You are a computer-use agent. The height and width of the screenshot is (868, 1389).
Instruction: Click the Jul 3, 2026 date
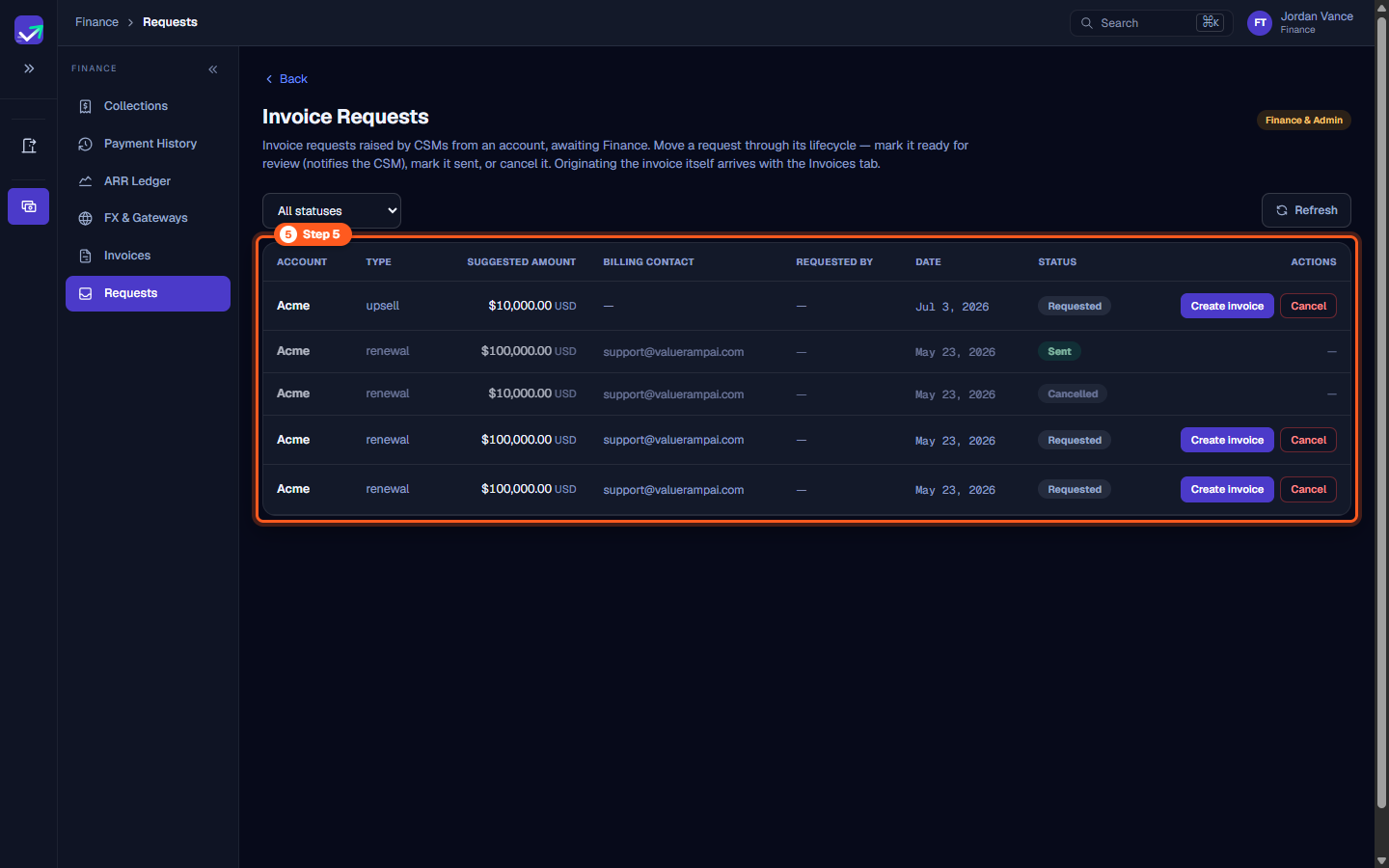tap(951, 307)
